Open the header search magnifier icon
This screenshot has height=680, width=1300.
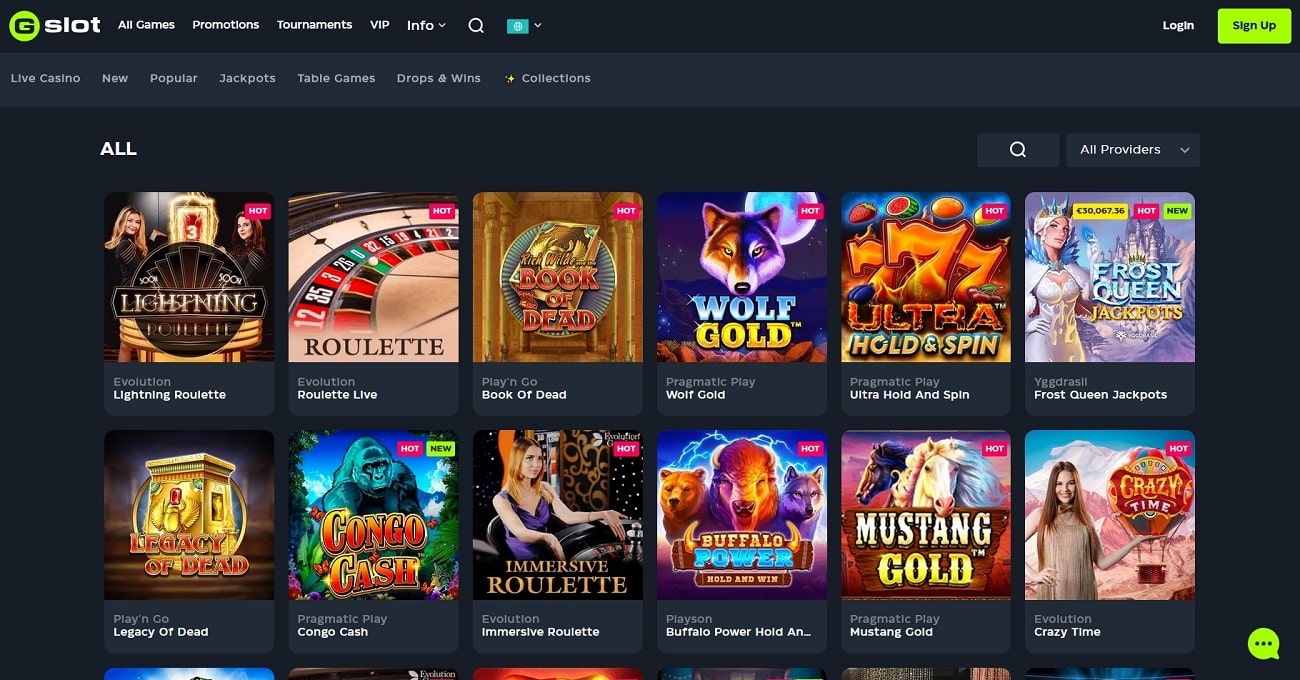click(476, 25)
